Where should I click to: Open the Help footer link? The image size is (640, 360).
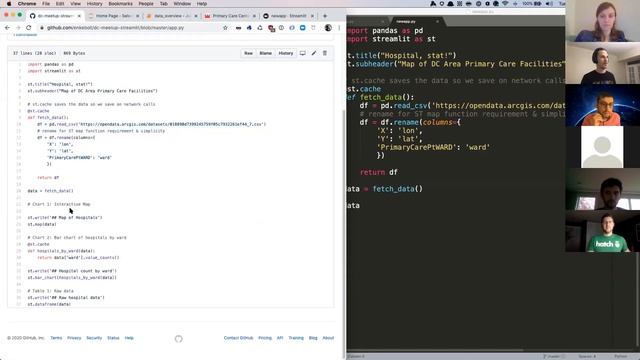[129, 338]
